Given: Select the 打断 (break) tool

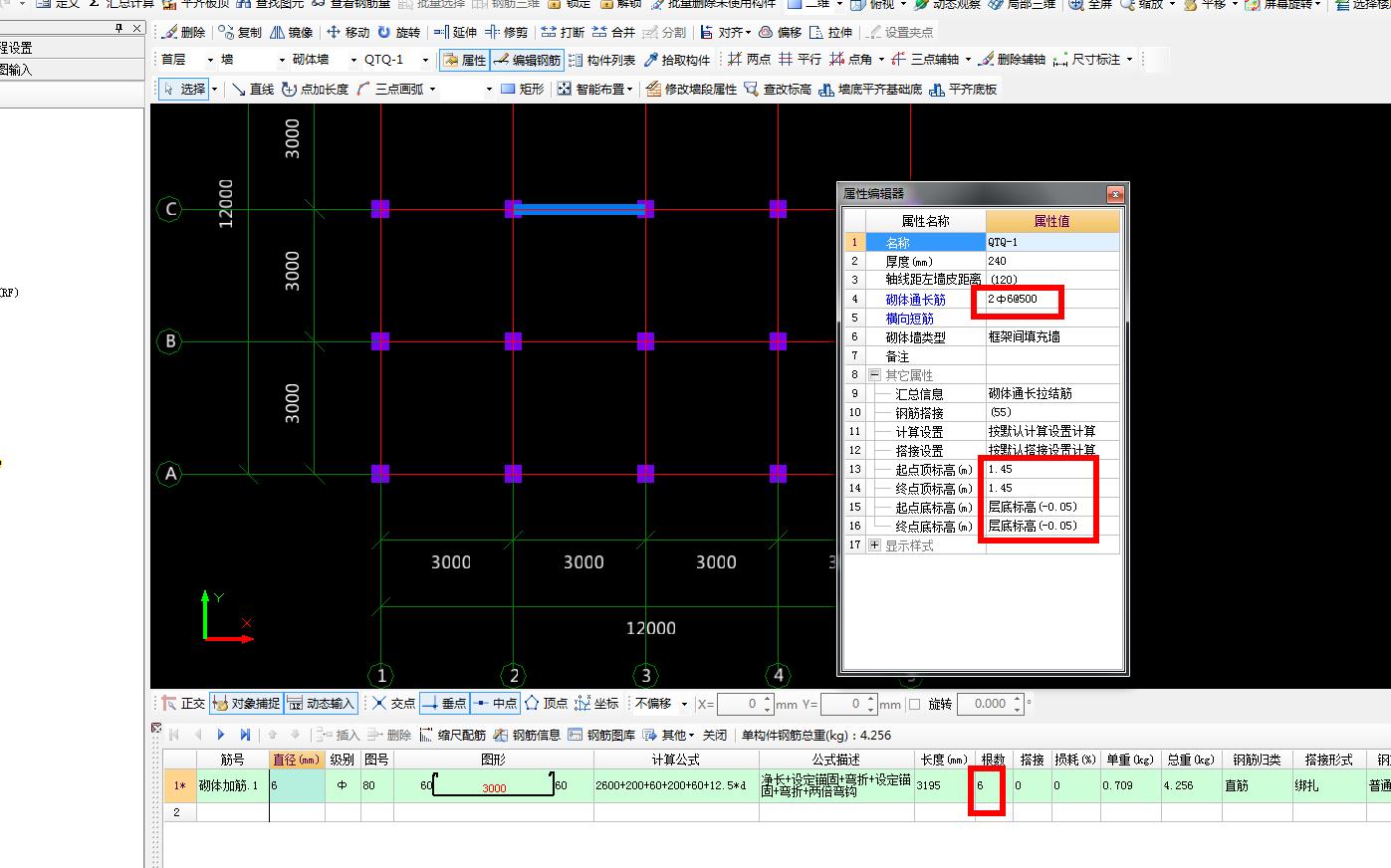Looking at the screenshot, I should pyautogui.click(x=563, y=32).
